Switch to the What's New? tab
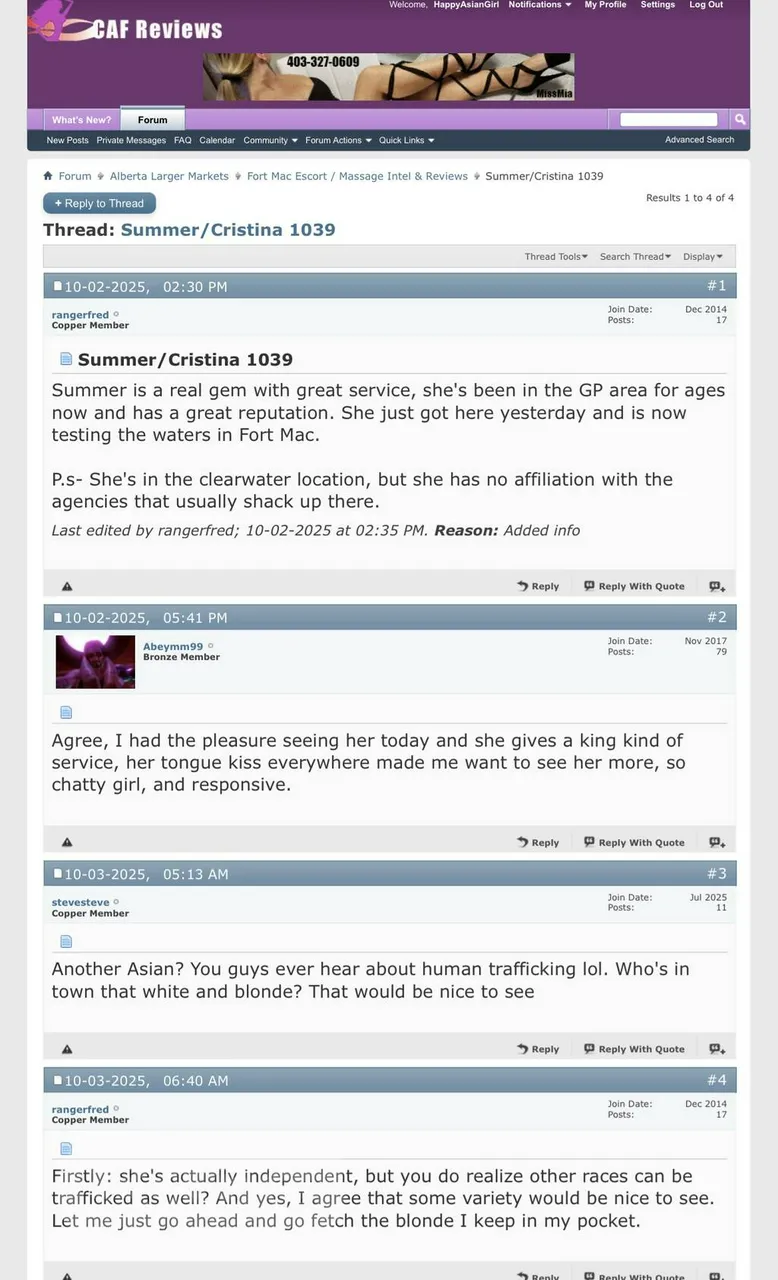The height and width of the screenshot is (1280, 778). [82, 120]
